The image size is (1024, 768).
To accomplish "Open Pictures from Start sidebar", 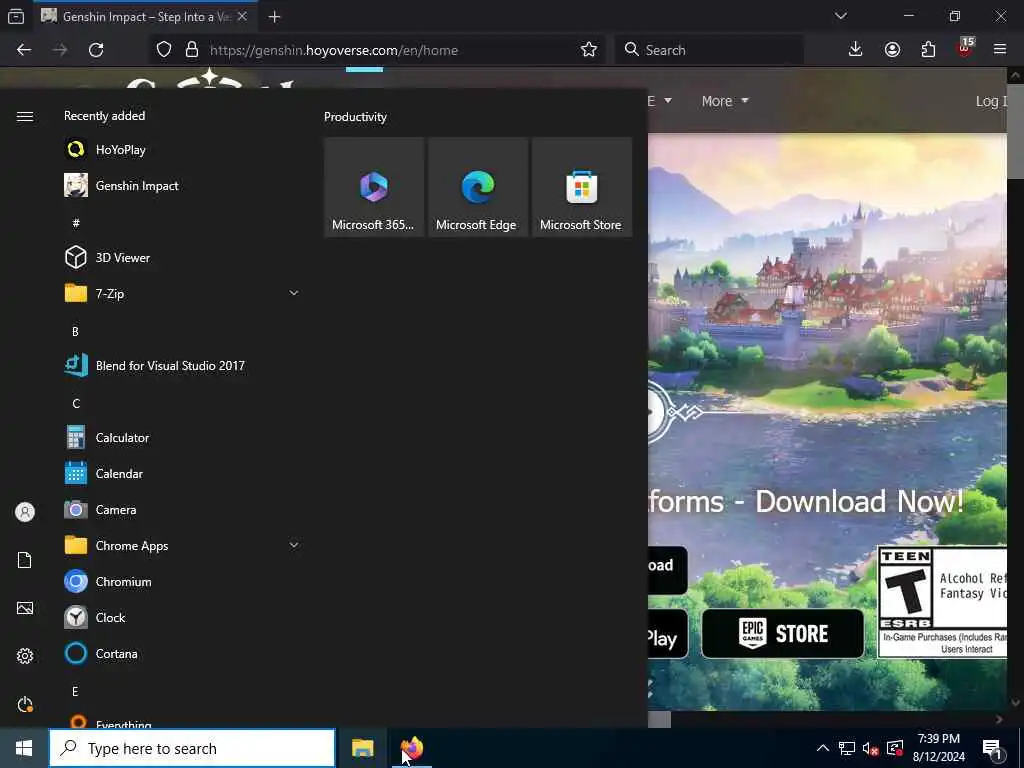I will coord(25,608).
